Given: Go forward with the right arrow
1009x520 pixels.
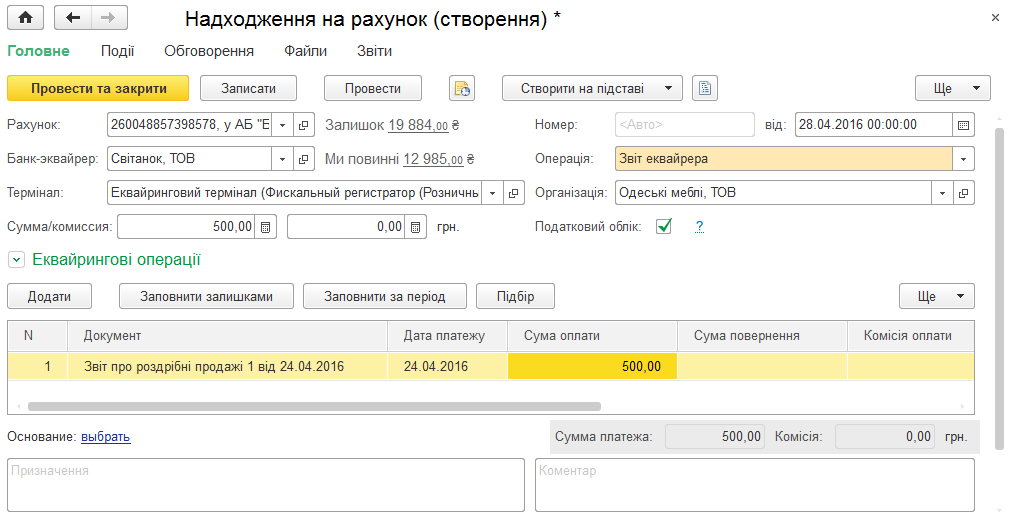Looking at the screenshot, I should click(109, 18).
